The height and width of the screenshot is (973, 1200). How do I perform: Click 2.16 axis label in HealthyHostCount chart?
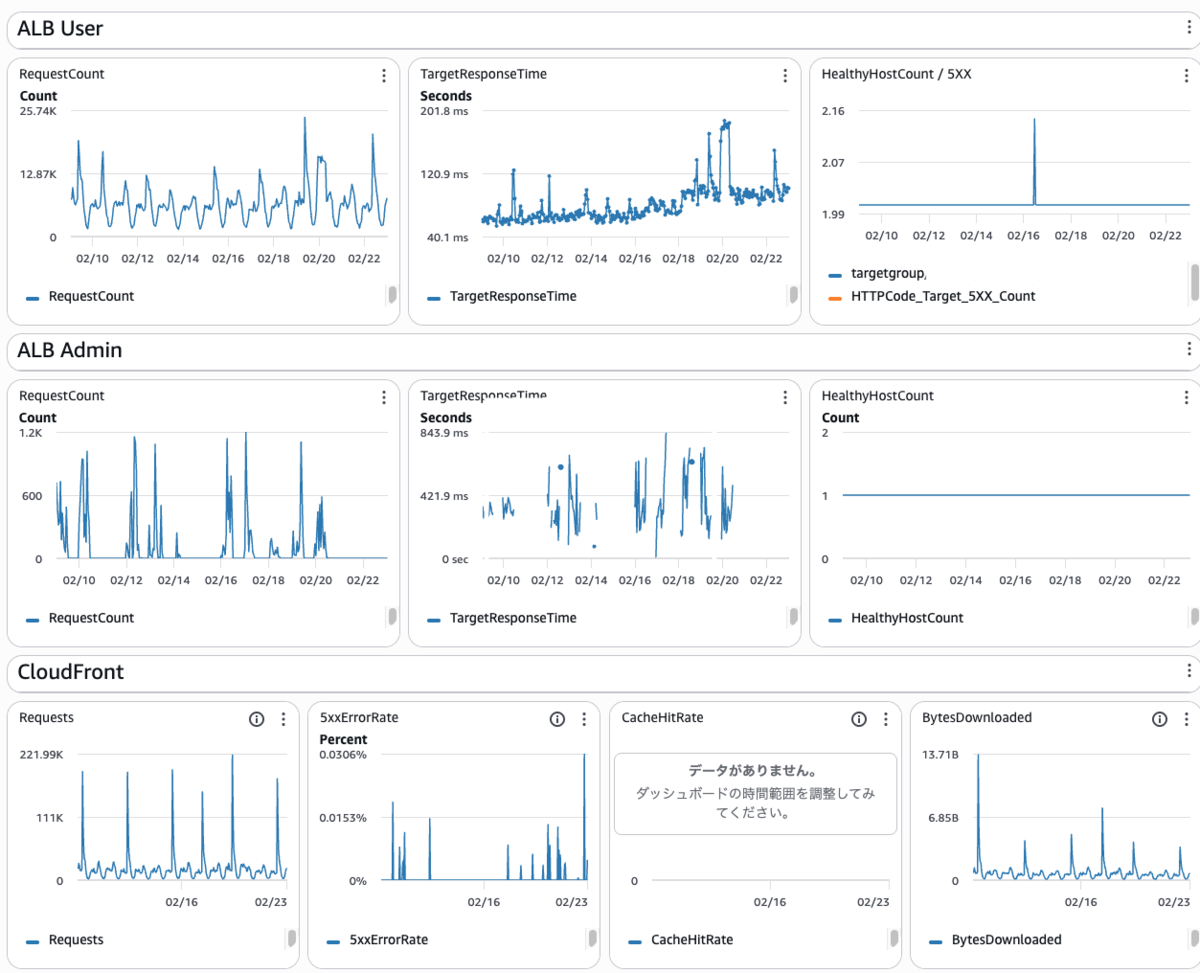[833, 111]
